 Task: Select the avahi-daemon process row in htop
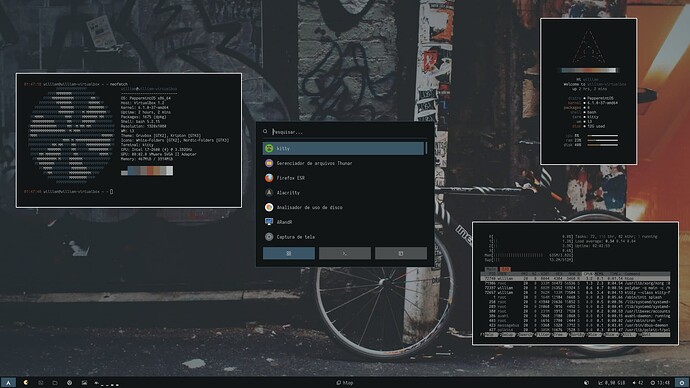pos(575,316)
